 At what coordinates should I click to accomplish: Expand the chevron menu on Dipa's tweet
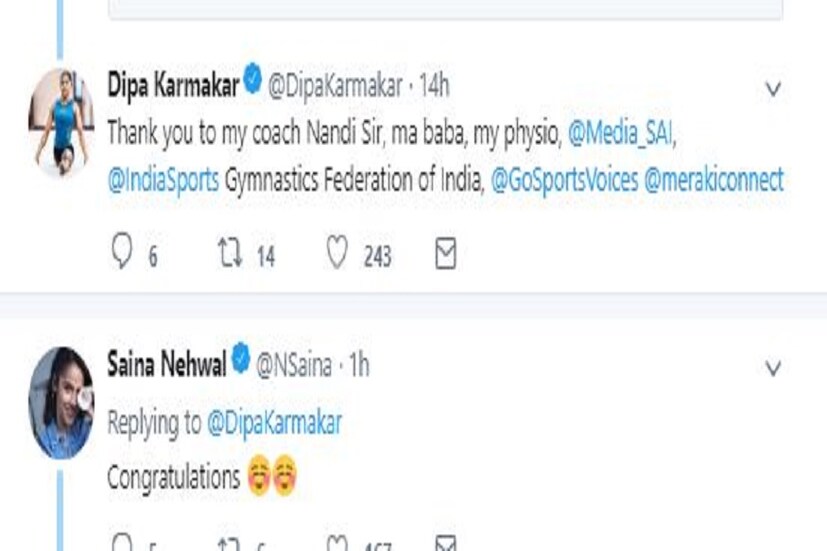pyautogui.click(x=772, y=89)
